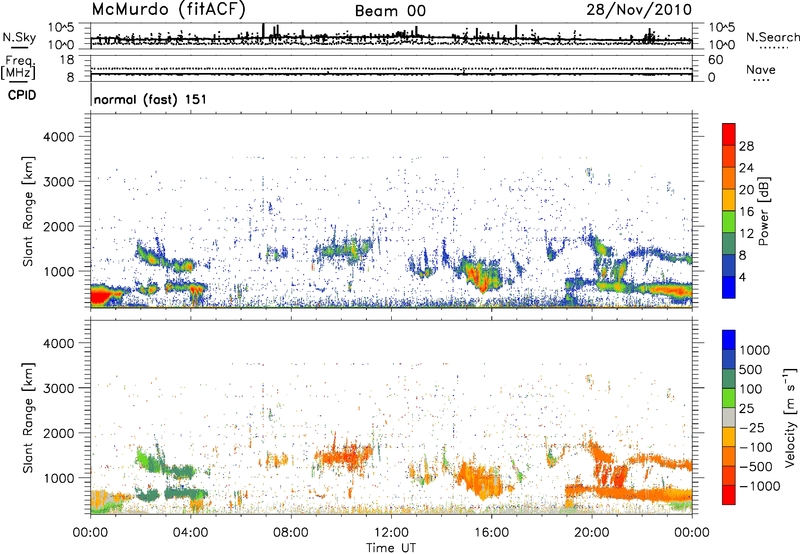Select the 100 label on the velocity colorbar
The width and height of the screenshot is (800, 554).
751,389
